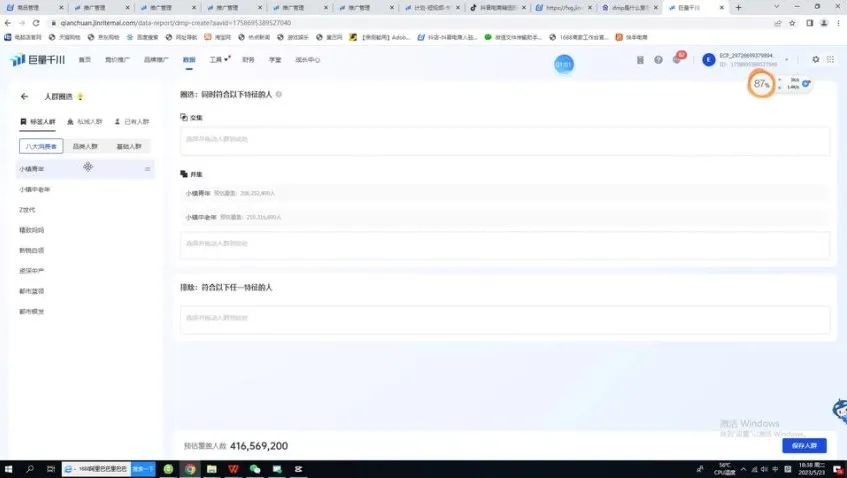Open the notifications bell with red badge
The image size is (847, 478).
coord(677,59)
